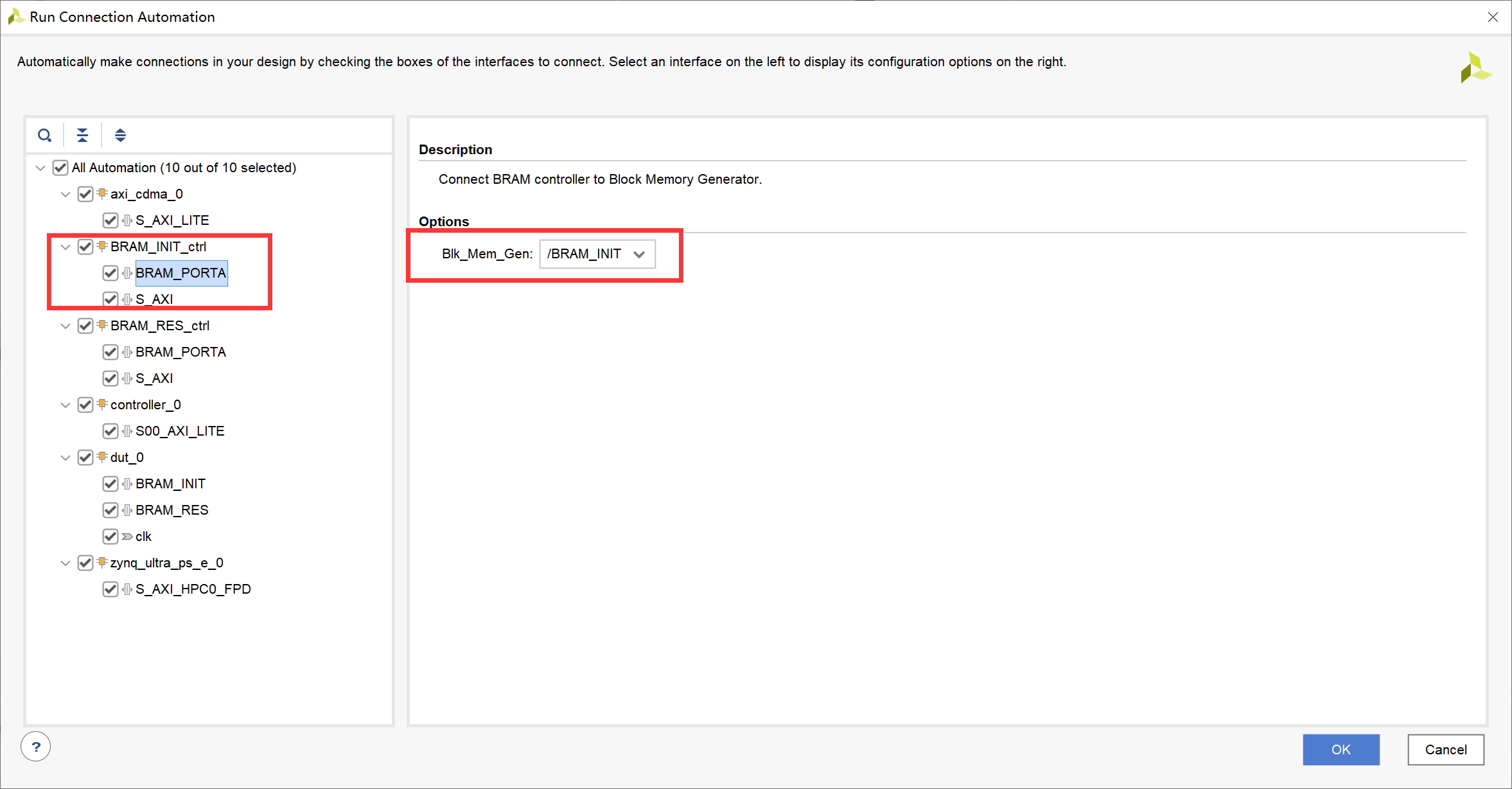Image resolution: width=1512 pixels, height=789 pixels.
Task: Click the BRAM_INIT_ctrl block icon
Action: 102,246
